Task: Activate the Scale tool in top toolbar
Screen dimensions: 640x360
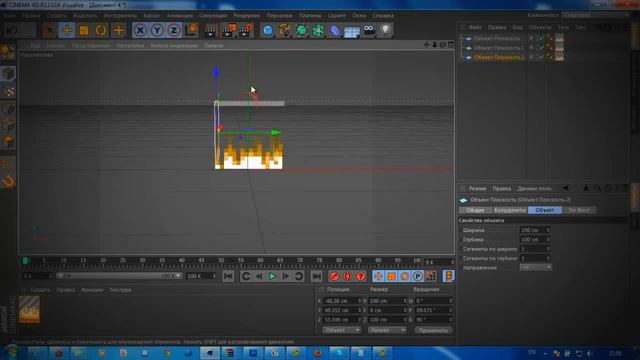Action: 84,30
